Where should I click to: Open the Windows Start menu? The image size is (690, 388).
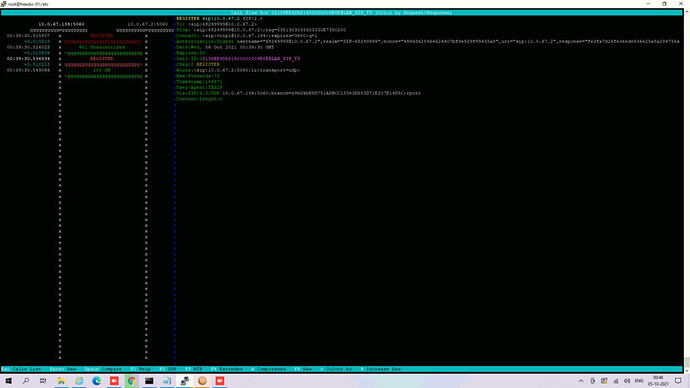(8, 381)
